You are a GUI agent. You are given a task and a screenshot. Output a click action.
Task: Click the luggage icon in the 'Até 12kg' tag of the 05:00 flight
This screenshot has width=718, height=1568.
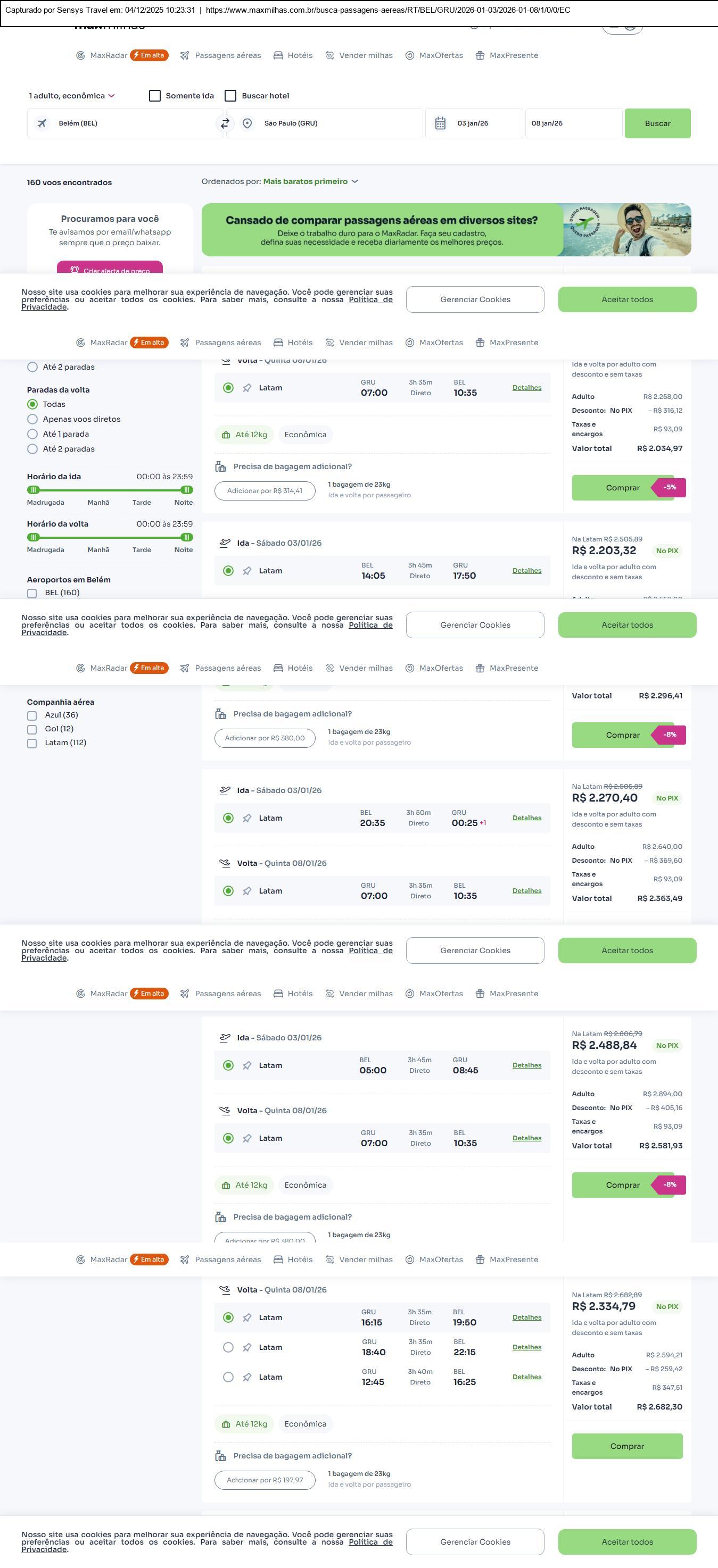[226, 1185]
